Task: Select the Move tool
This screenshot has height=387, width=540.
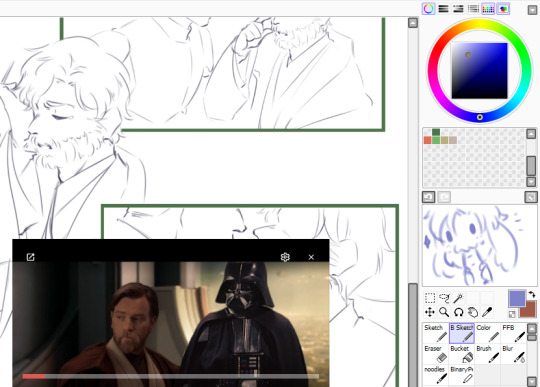Action: click(x=430, y=312)
